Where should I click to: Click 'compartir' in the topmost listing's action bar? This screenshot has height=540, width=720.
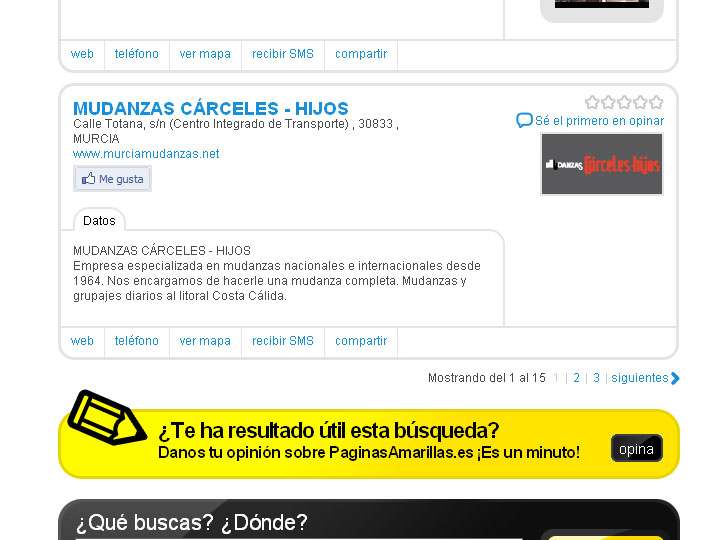[361, 54]
